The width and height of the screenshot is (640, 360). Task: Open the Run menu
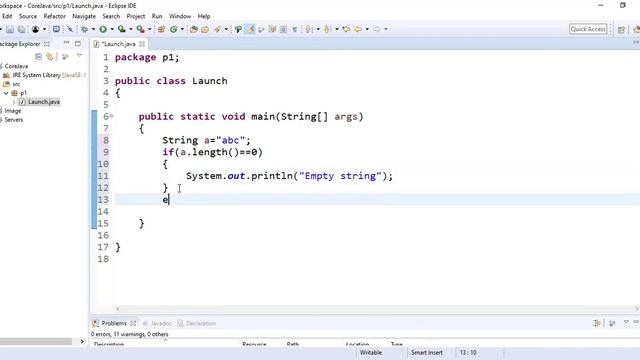[157, 16]
